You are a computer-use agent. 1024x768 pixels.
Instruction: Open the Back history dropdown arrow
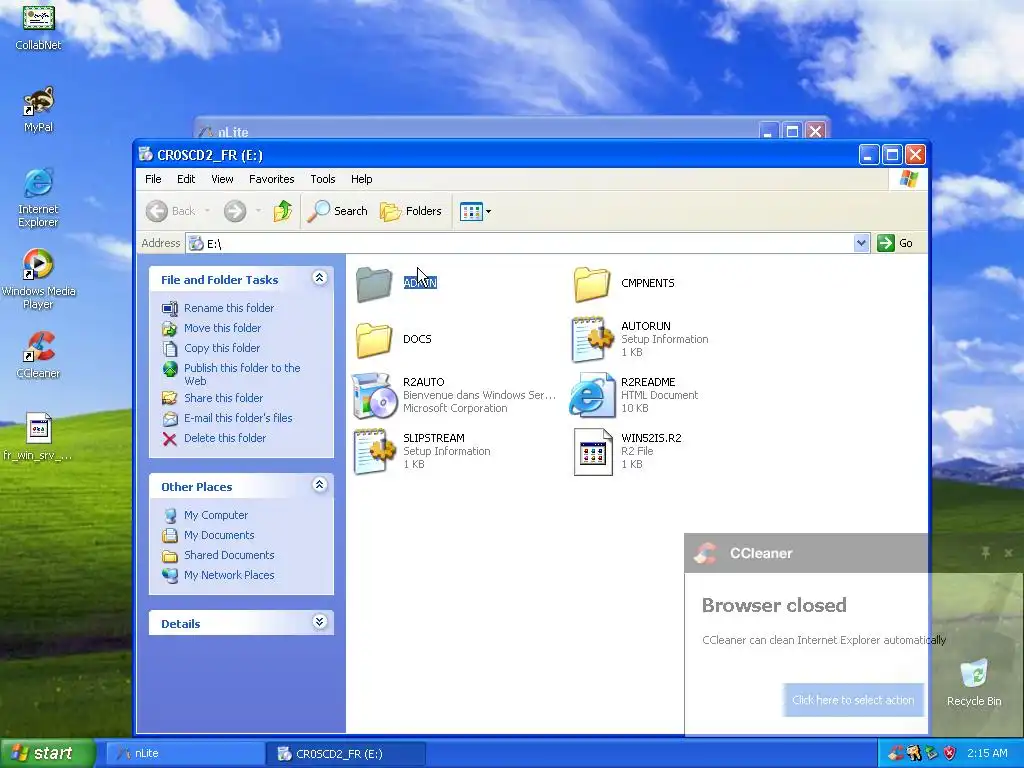208,211
